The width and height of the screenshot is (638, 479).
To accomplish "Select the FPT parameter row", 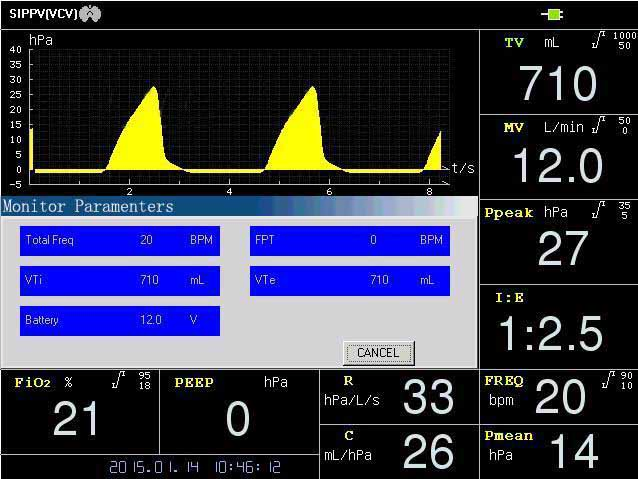I will click(x=349, y=241).
